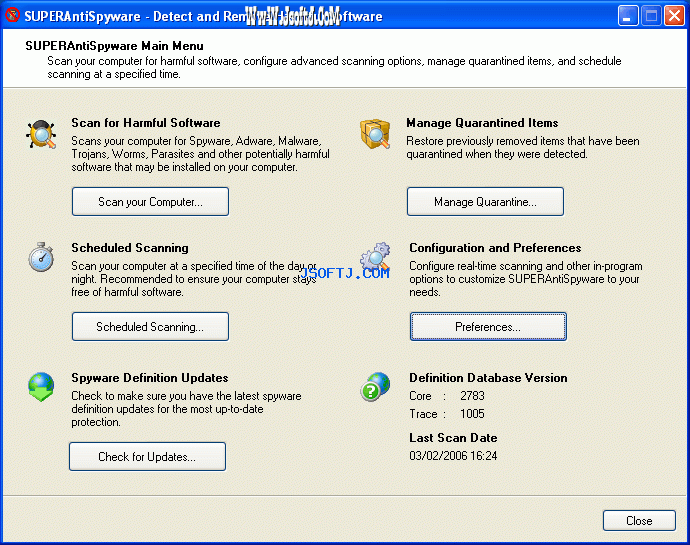The height and width of the screenshot is (545, 690).
Task: Click the Definition Database Version heading
Action: pyautogui.click(x=488, y=378)
